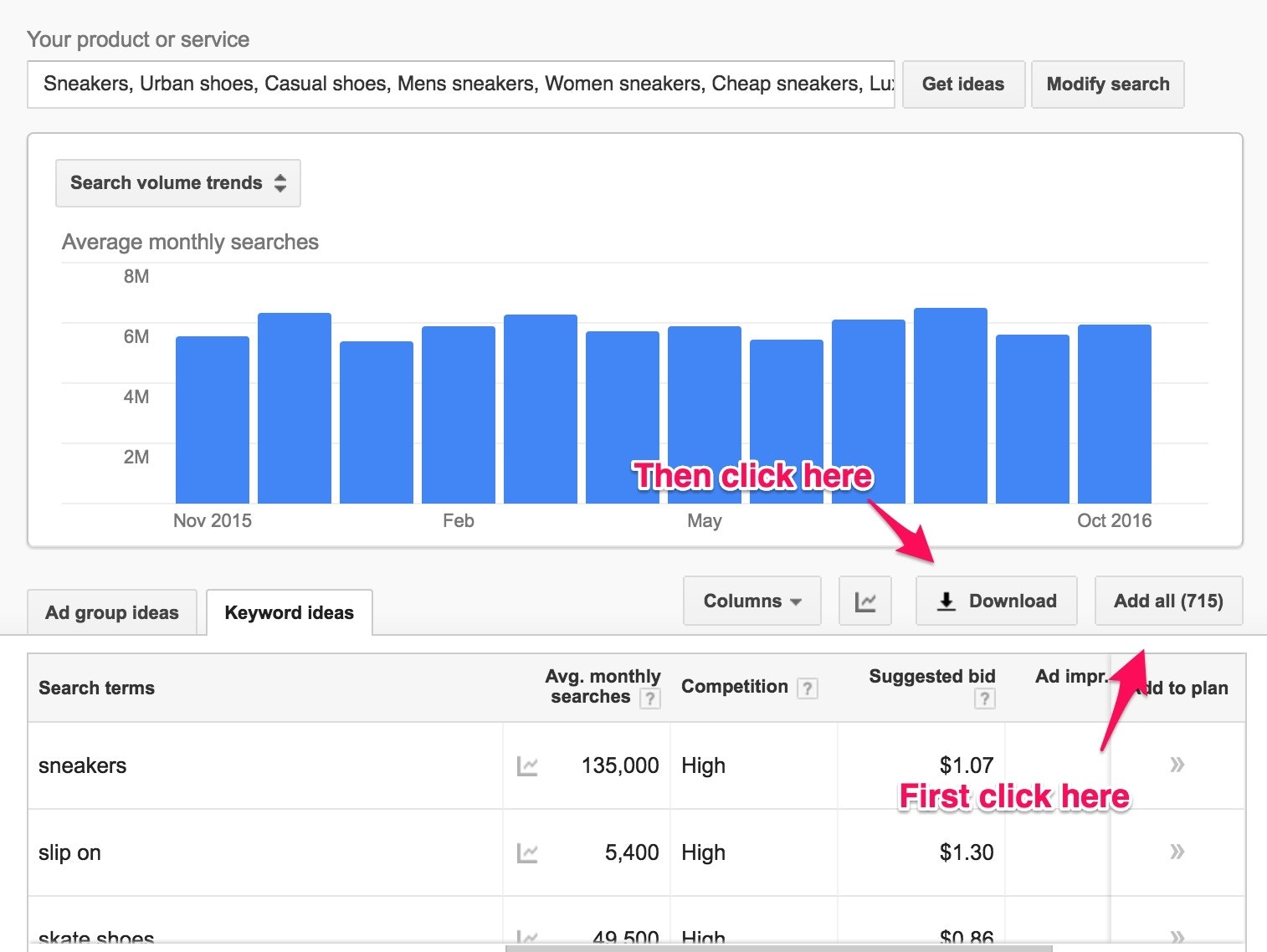Click the Modify search button
This screenshot has height=952, width=1267.
coord(1107,84)
